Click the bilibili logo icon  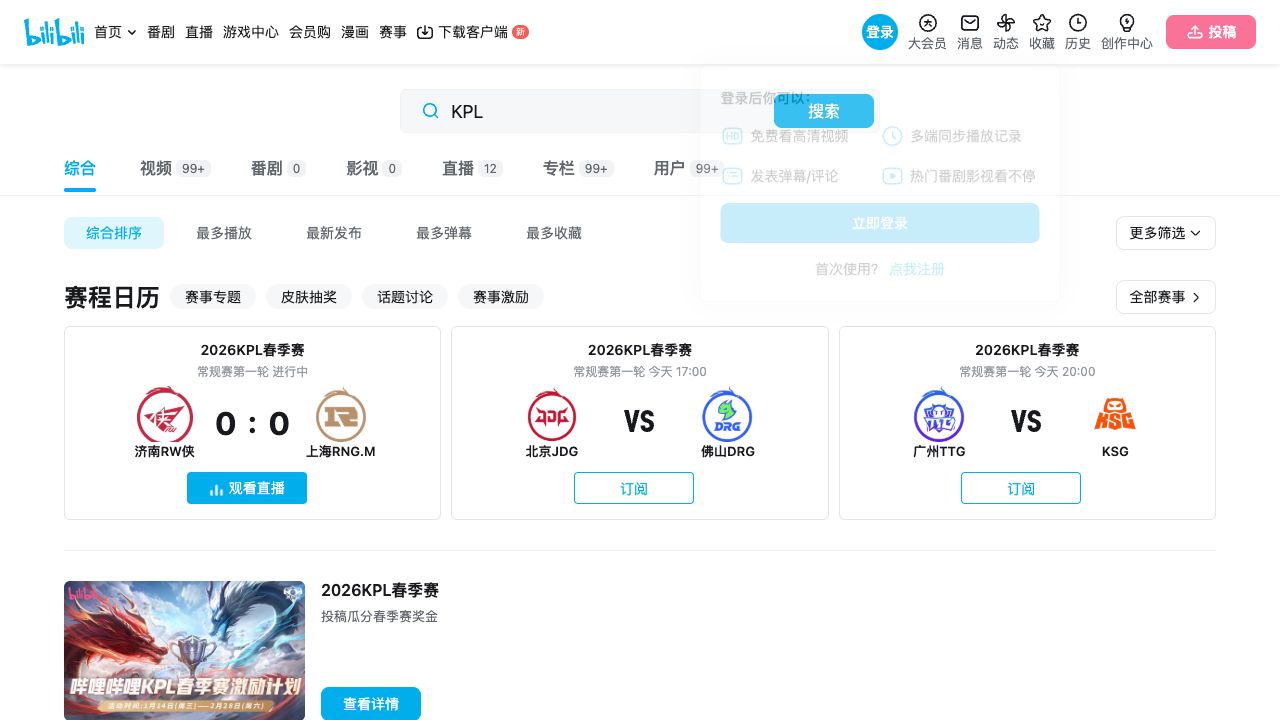tap(54, 32)
